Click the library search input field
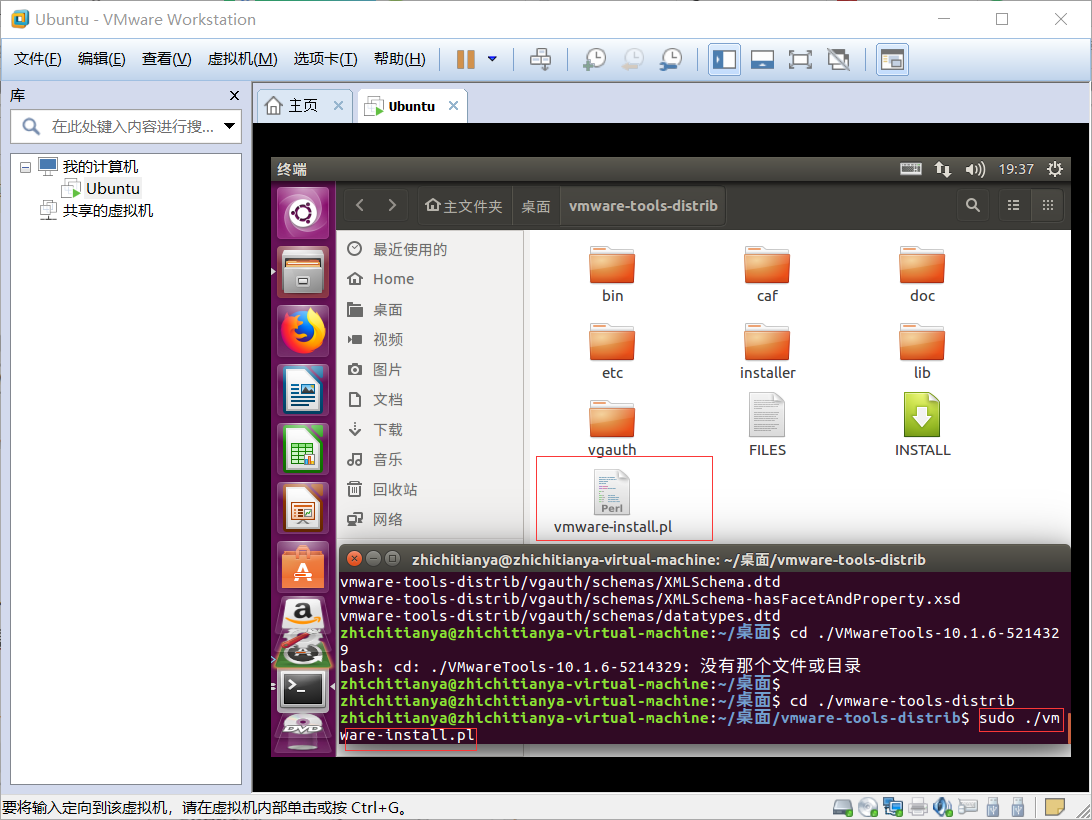The height and width of the screenshot is (820, 1092). pos(125,126)
